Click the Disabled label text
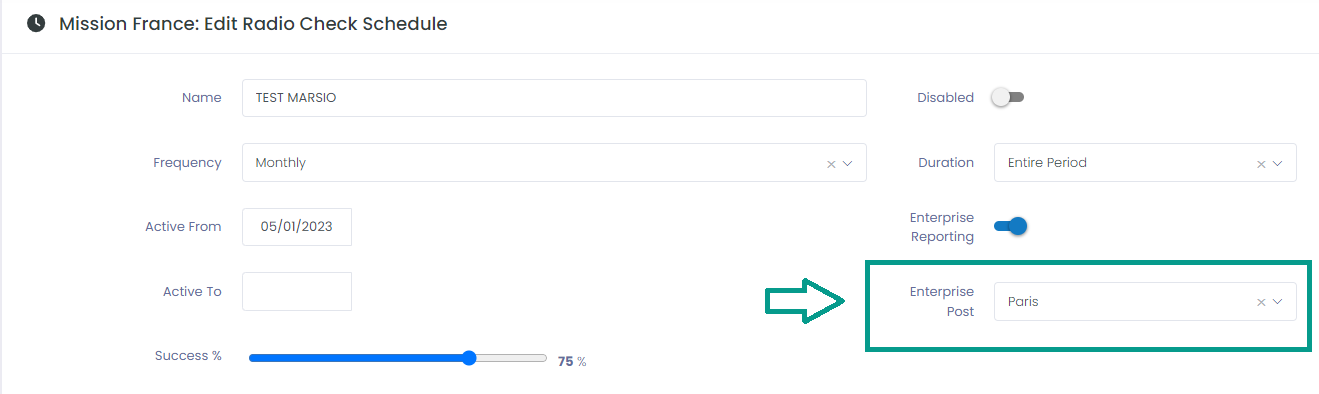Screen dimensions: 1319x394 click(x=945, y=98)
